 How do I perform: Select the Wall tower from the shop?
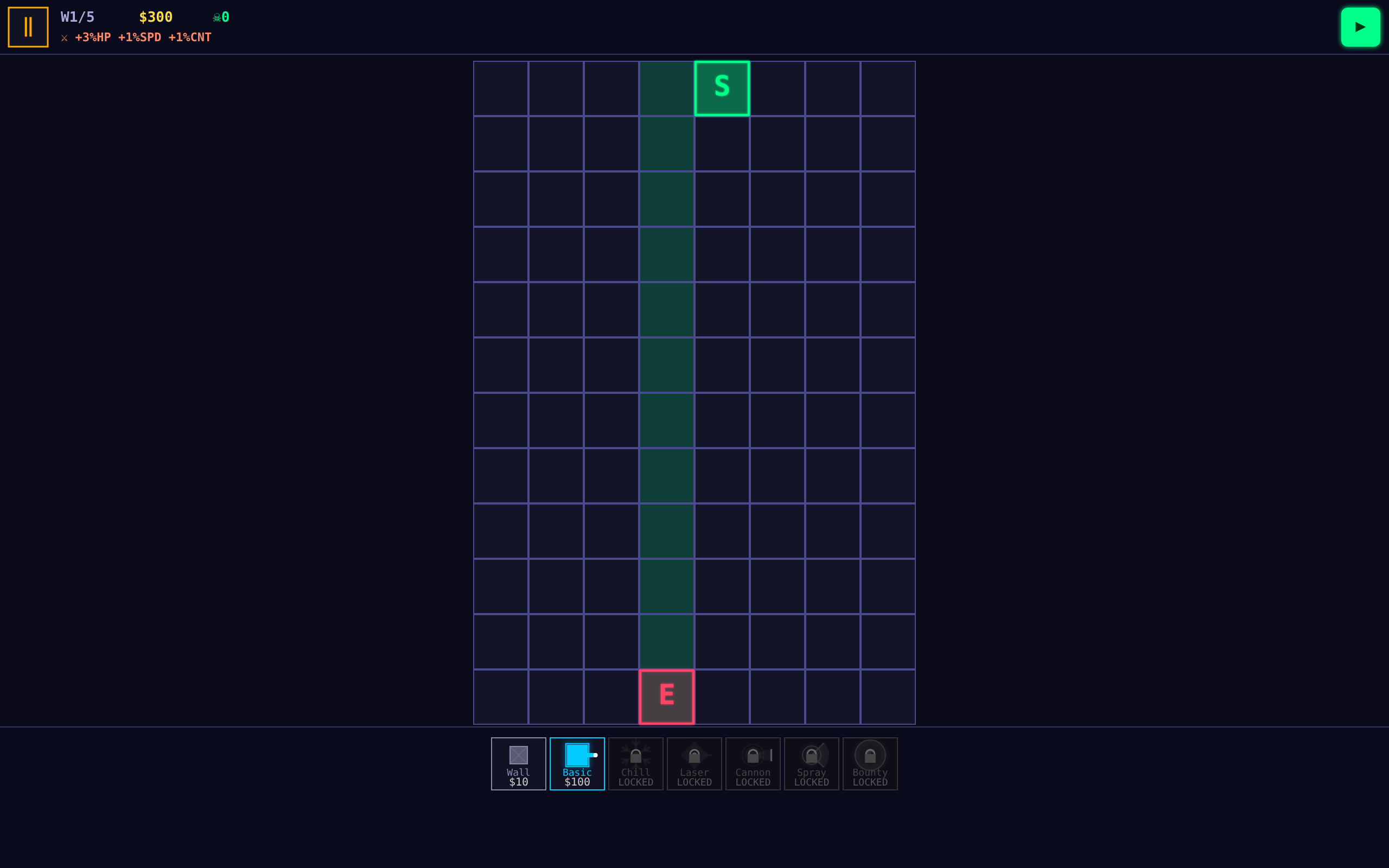[x=518, y=764]
